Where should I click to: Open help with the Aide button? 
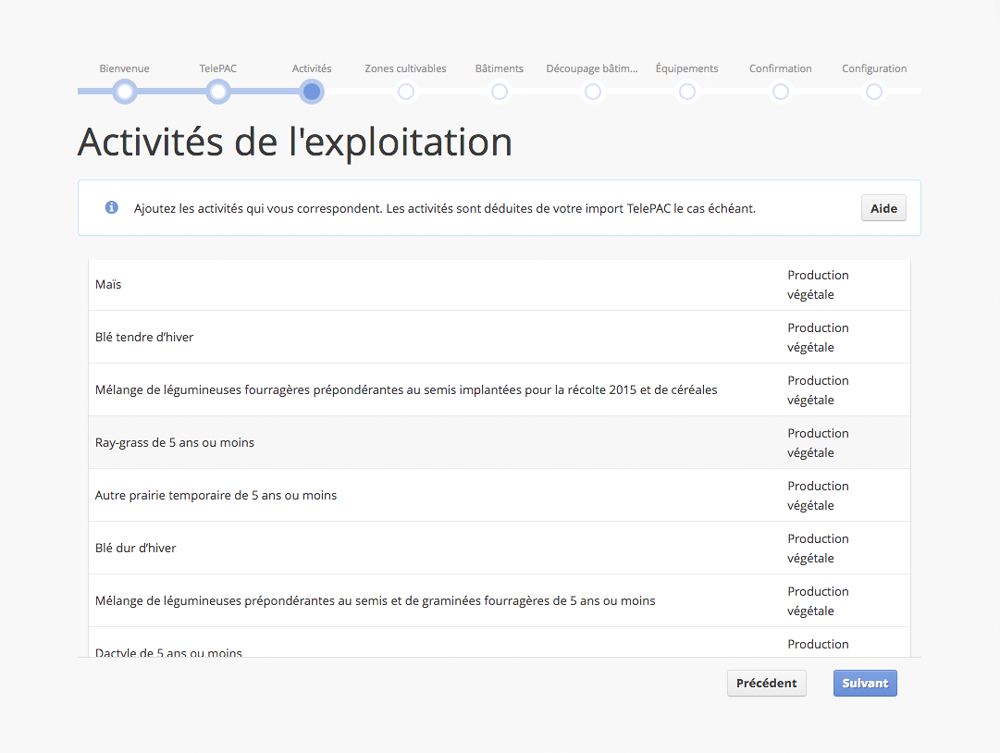coord(883,208)
